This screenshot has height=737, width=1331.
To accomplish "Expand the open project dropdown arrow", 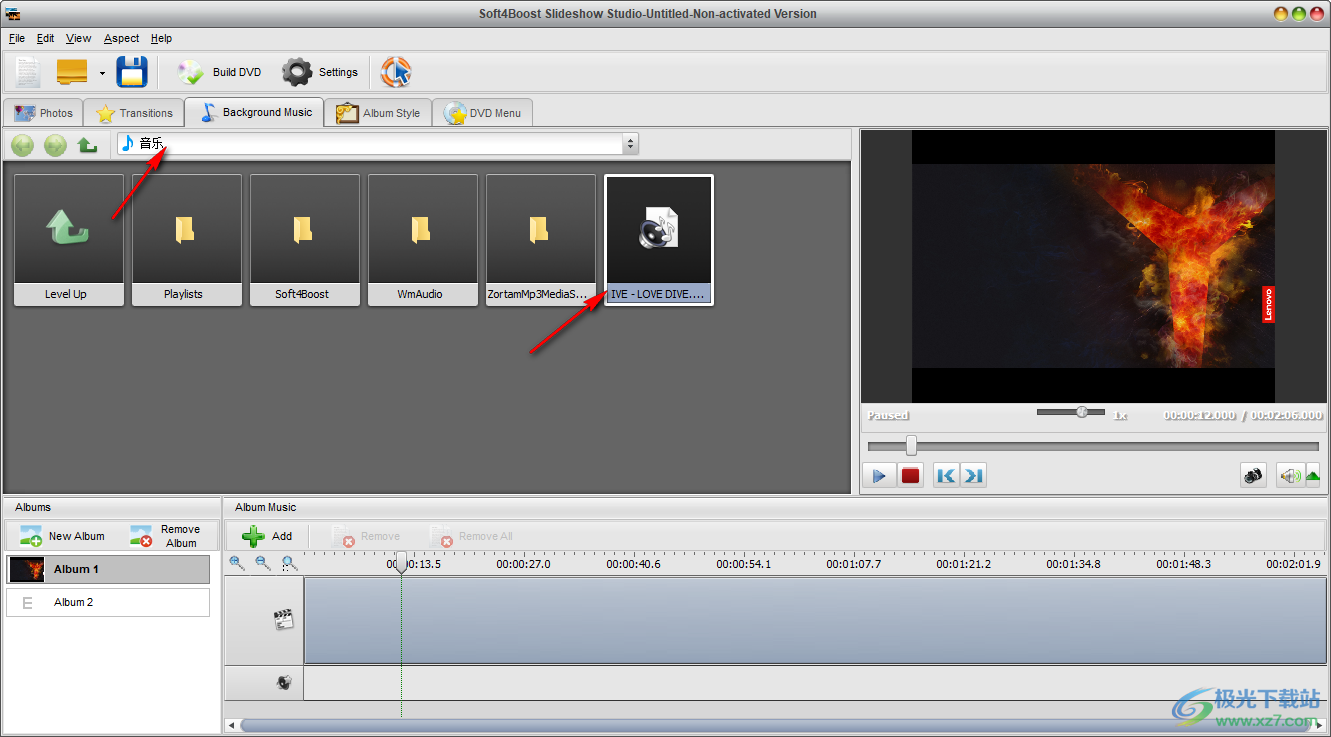I will pyautogui.click(x=102, y=73).
